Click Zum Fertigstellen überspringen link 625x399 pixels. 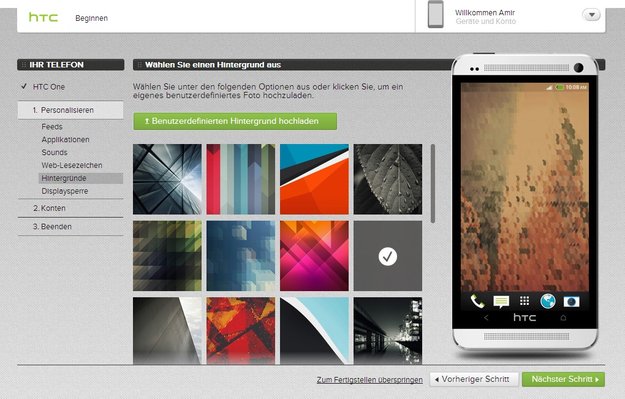369,380
